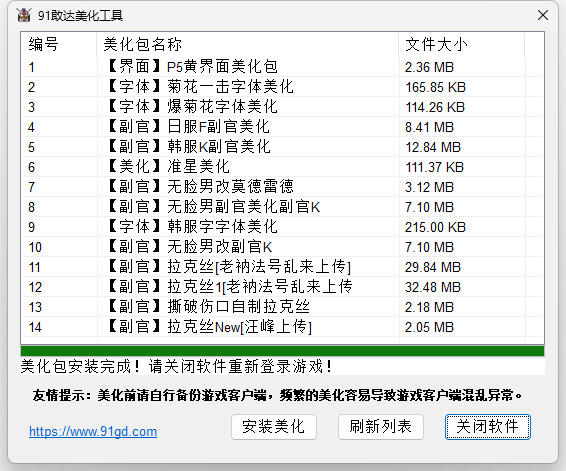Select row 【字体】爆菊花字体美化

coord(282,107)
